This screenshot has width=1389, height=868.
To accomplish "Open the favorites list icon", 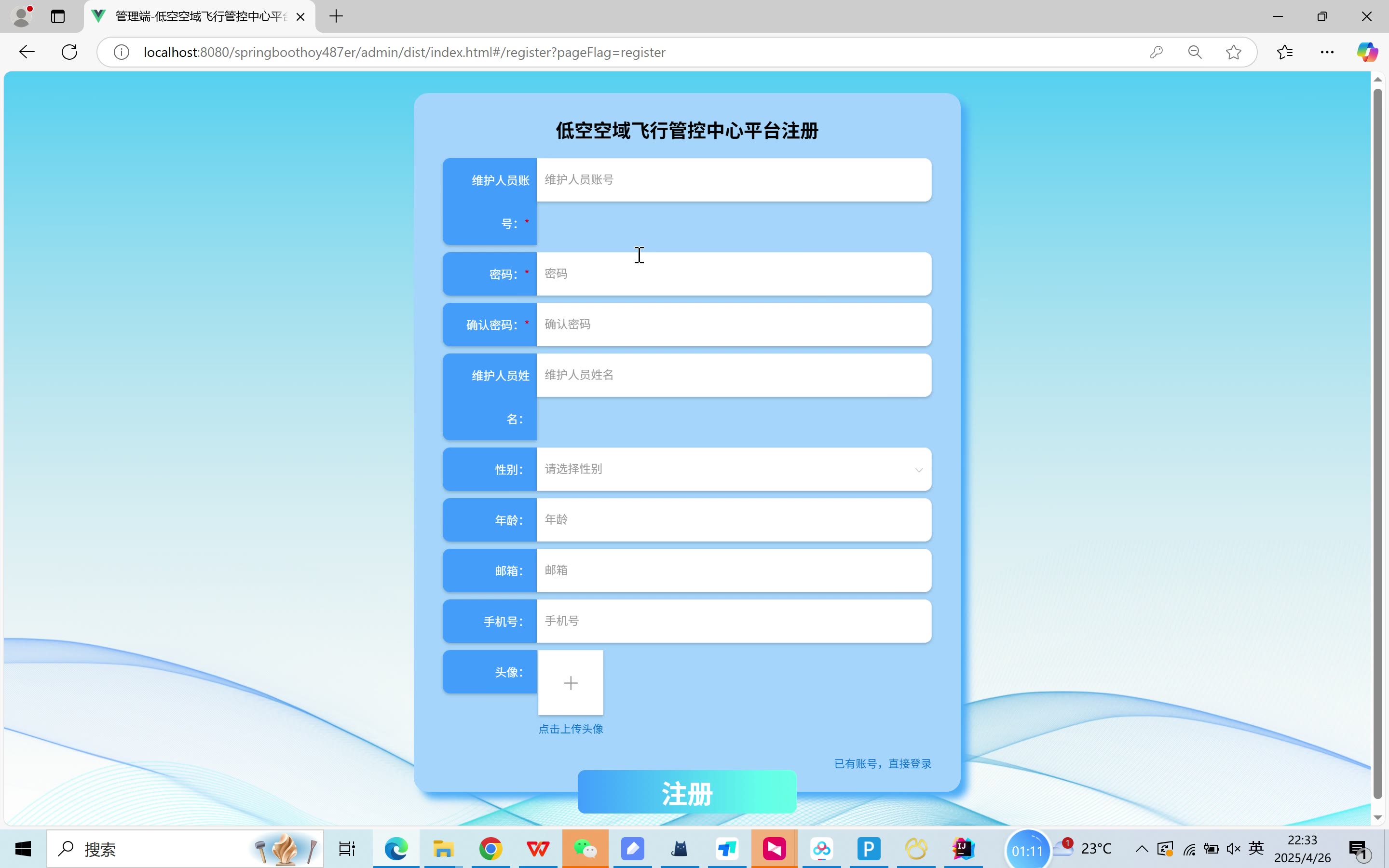I will pos(1284,52).
